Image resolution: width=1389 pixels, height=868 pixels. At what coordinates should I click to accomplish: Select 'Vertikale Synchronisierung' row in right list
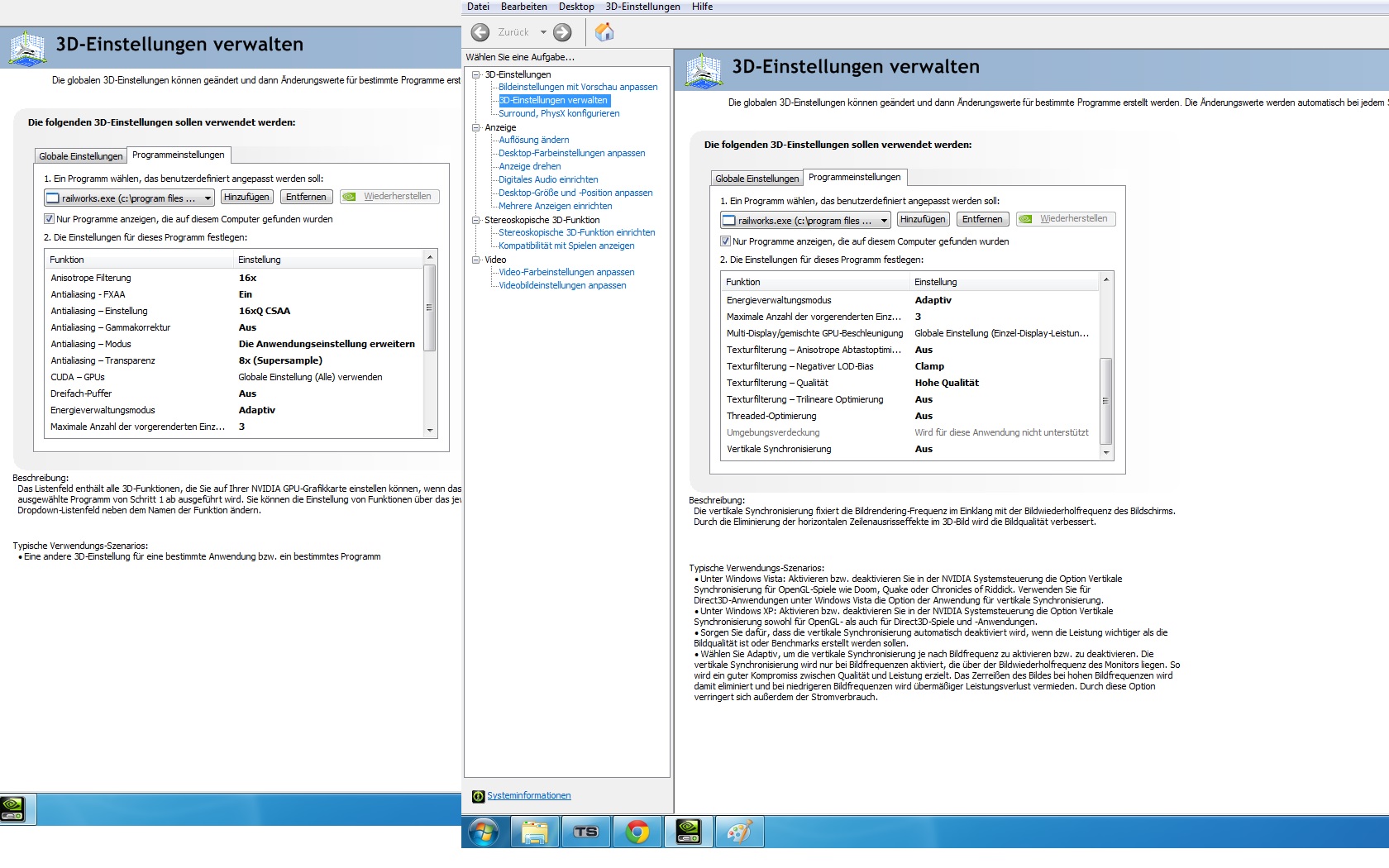[910, 449]
